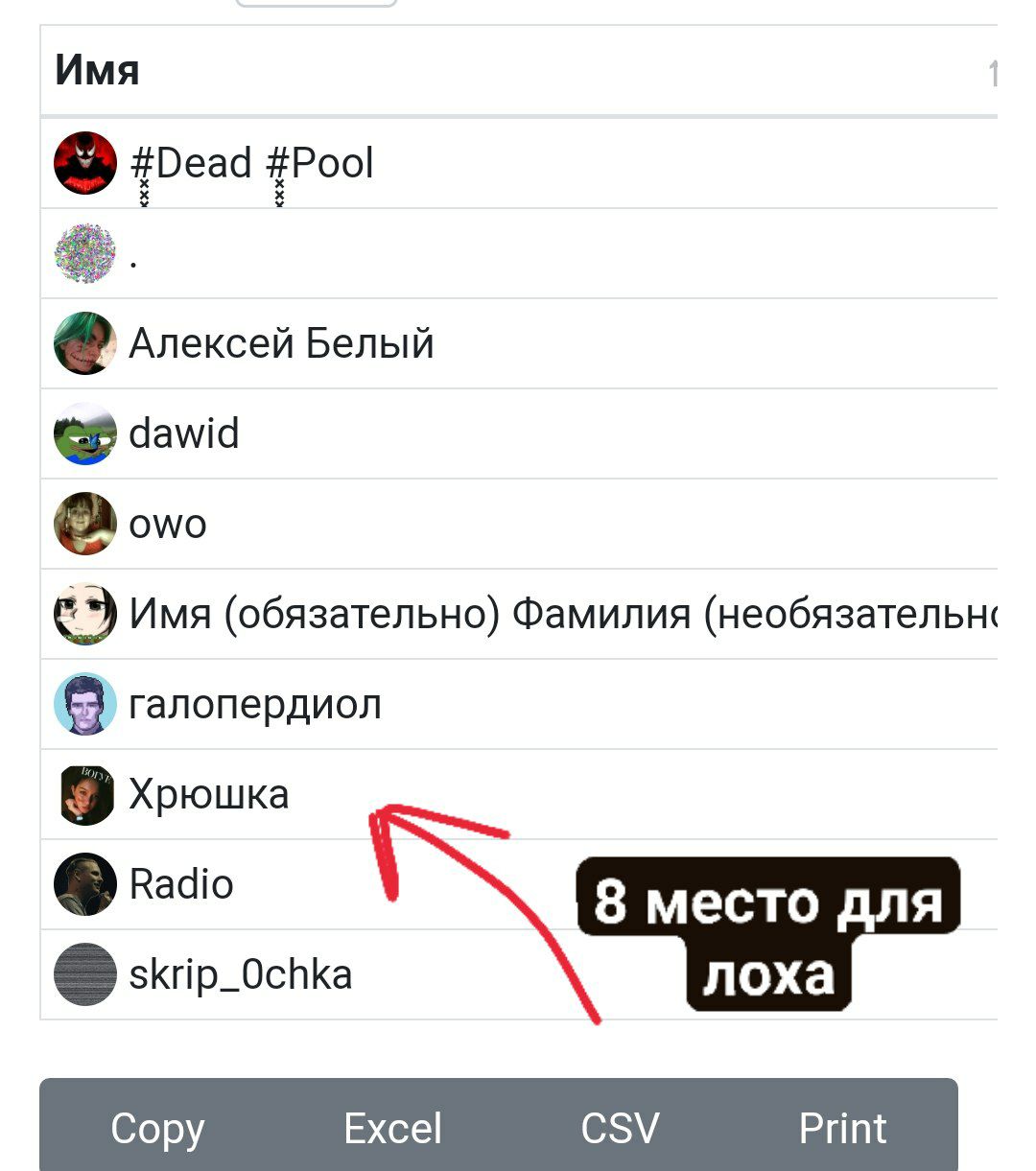
Task: Open the anime avatar of Имя (обязательно)
Action: point(84,614)
